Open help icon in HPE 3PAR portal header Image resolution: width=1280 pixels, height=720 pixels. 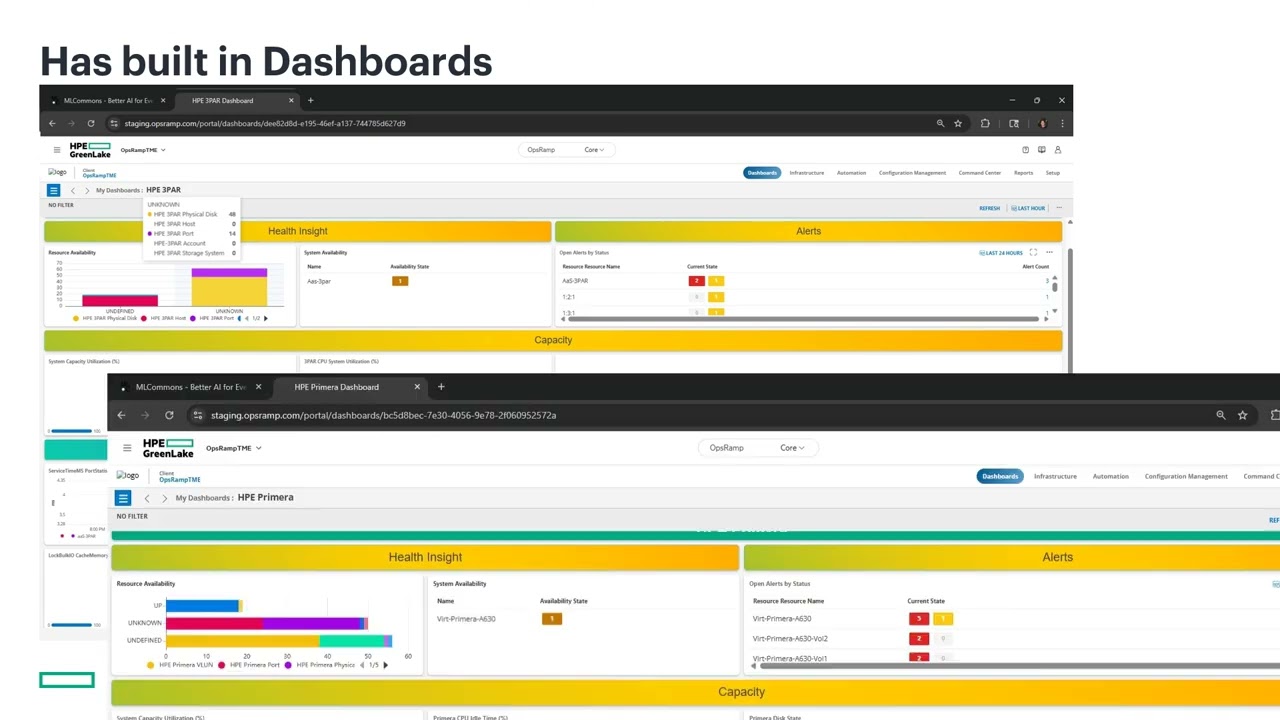(x=1025, y=150)
